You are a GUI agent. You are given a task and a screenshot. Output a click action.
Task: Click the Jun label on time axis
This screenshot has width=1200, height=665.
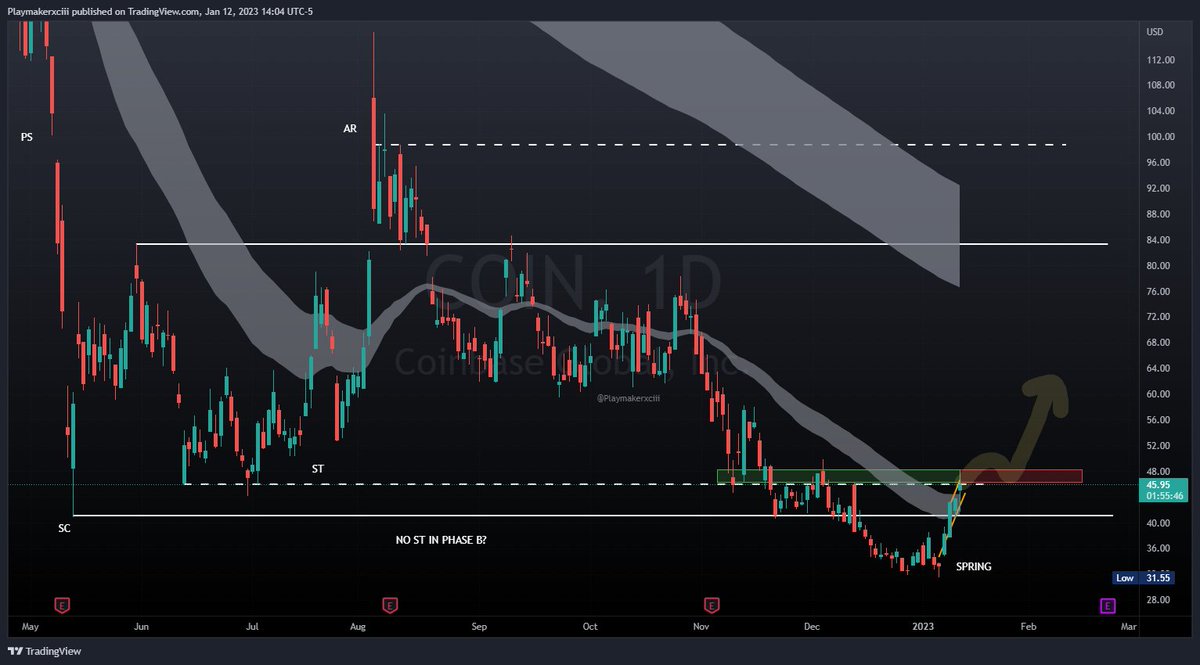tap(141, 627)
